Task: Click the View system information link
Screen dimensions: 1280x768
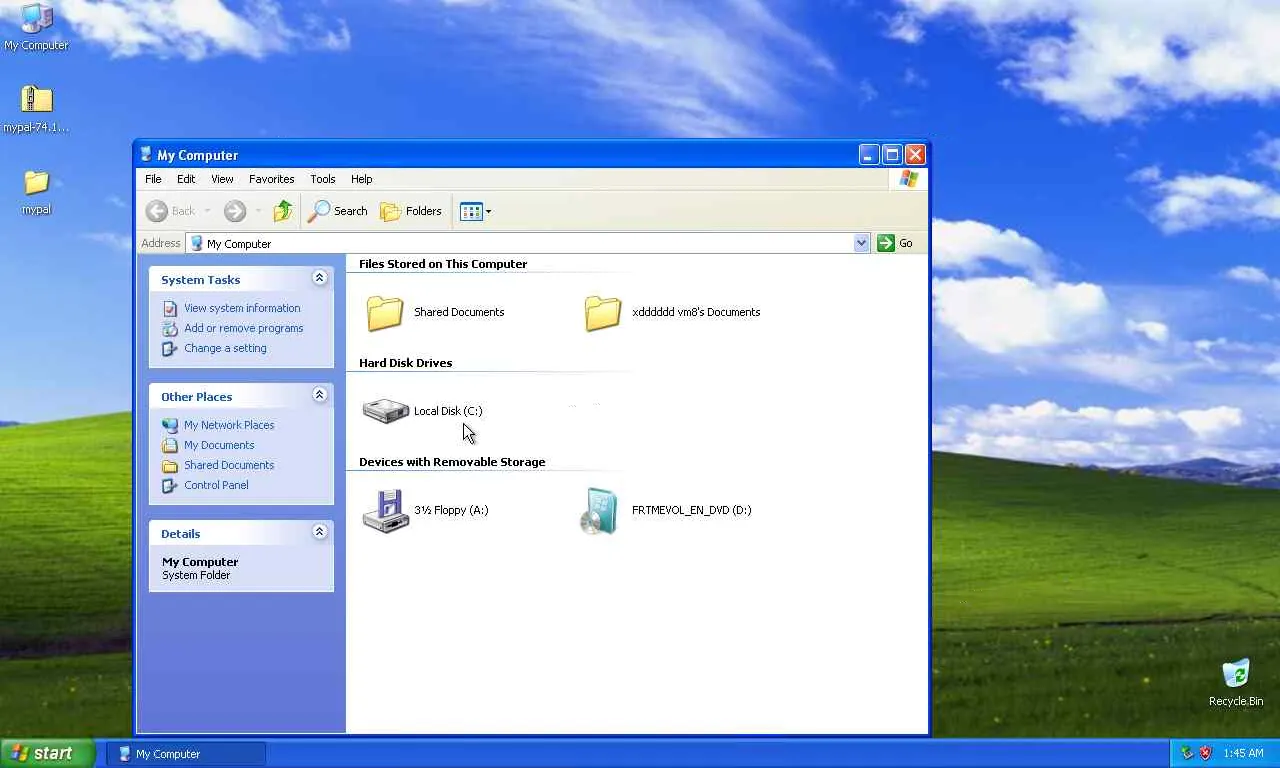Action: (x=242, y=308)
